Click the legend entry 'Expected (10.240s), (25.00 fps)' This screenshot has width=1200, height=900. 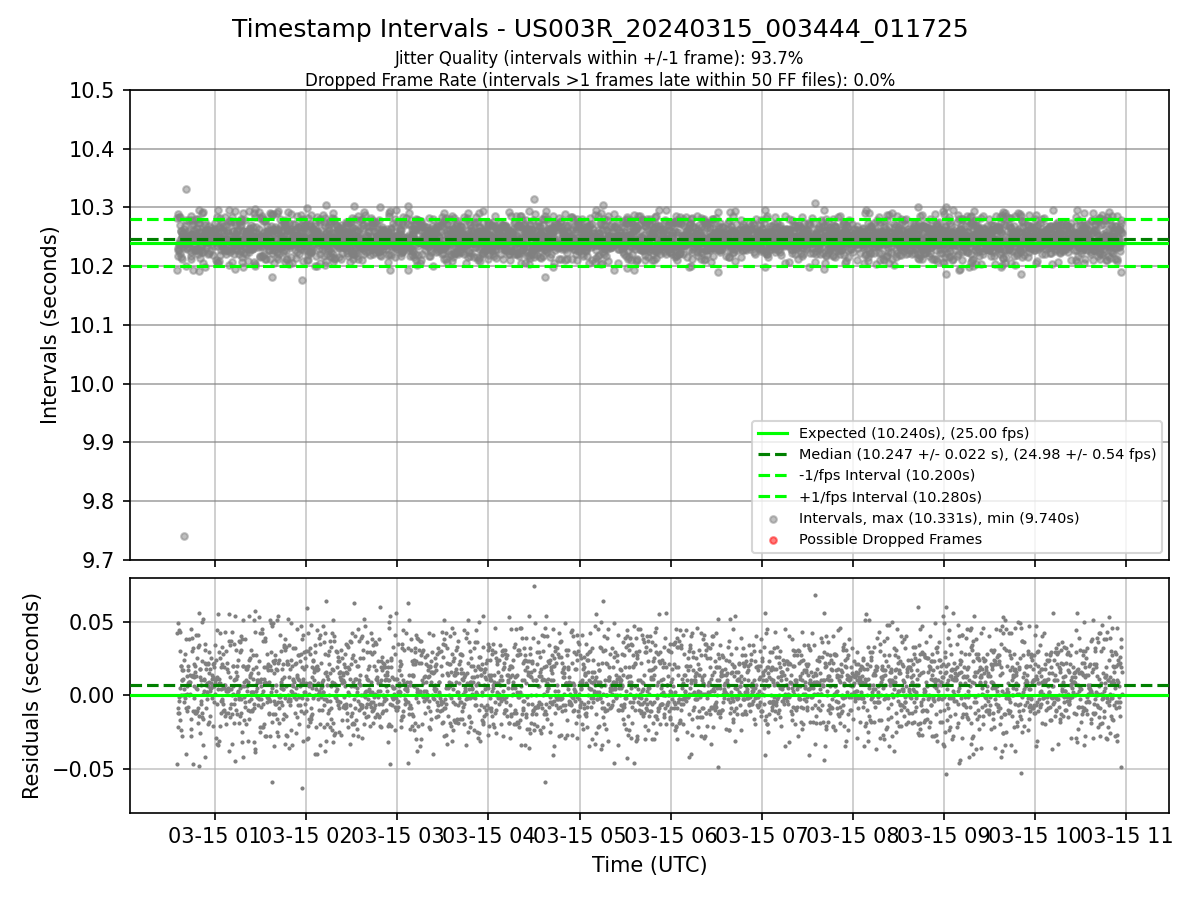click(x=914, y=433)
